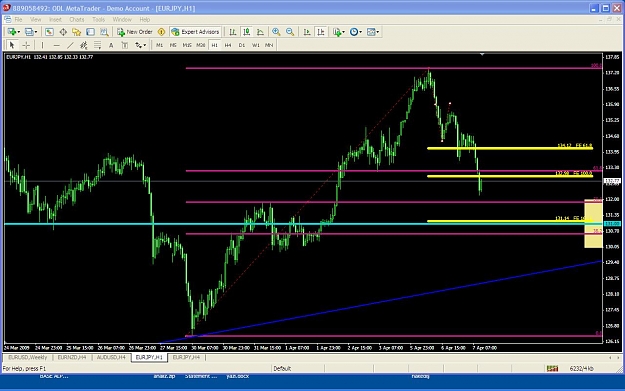Switch to the EURUSD,Weekly chart tab
625x391 pixels.
(28, 358)
